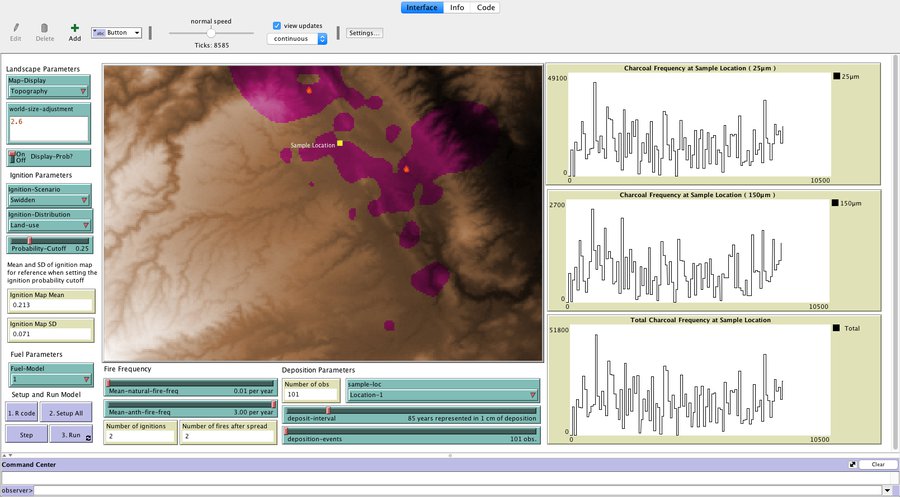
Task: Click the 1. R code button
Action: point(22,413)
